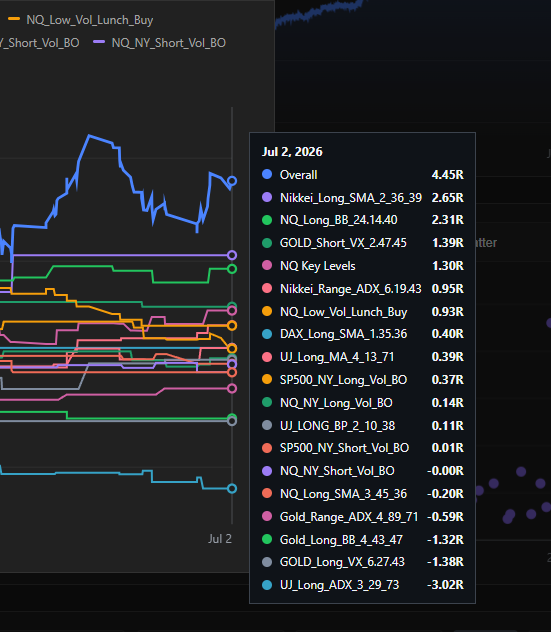This screenshot has height=632, width=551.
Task: Select SP500_NY_Short_Vol_BO tooltip entry
Action: pyautogui.click(x=344, y=448)
